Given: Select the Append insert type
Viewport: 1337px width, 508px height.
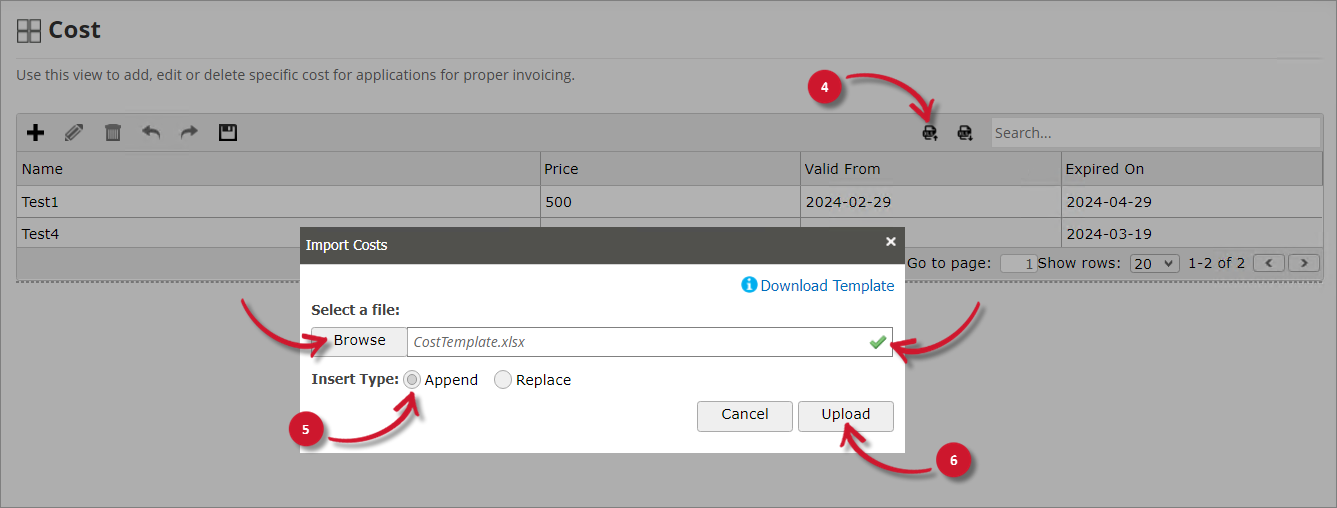Looking at the screenshot, I should click(x=412, y=380).
